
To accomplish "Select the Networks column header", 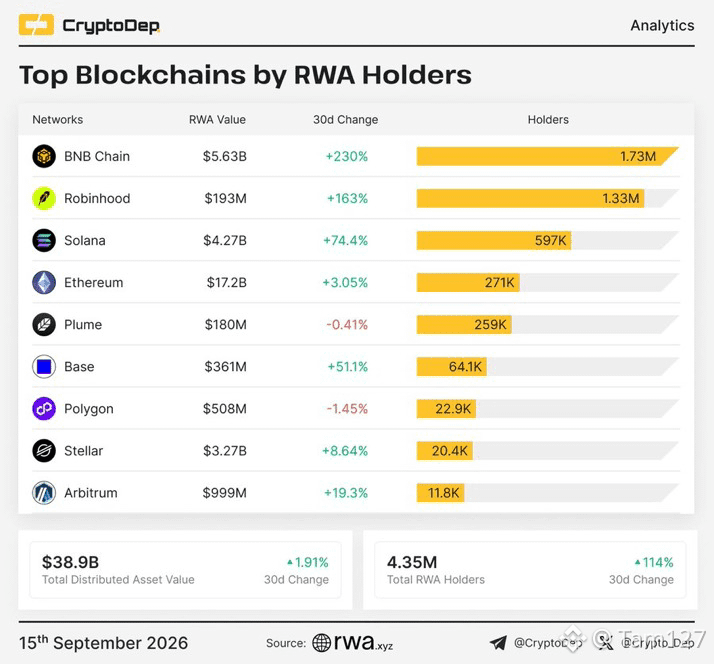I will (58, 120).
